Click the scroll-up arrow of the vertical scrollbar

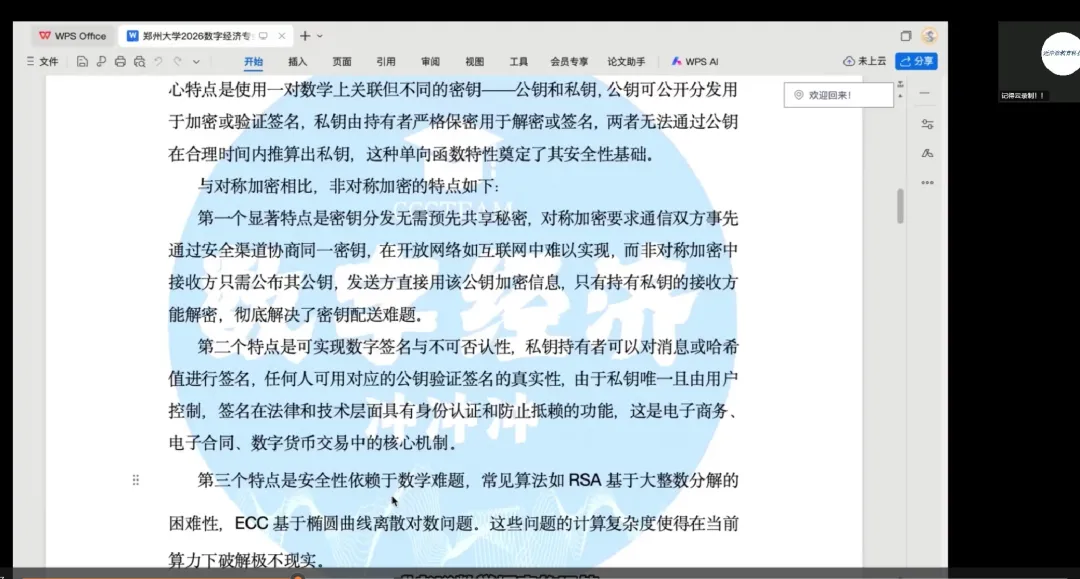(900, 96)
